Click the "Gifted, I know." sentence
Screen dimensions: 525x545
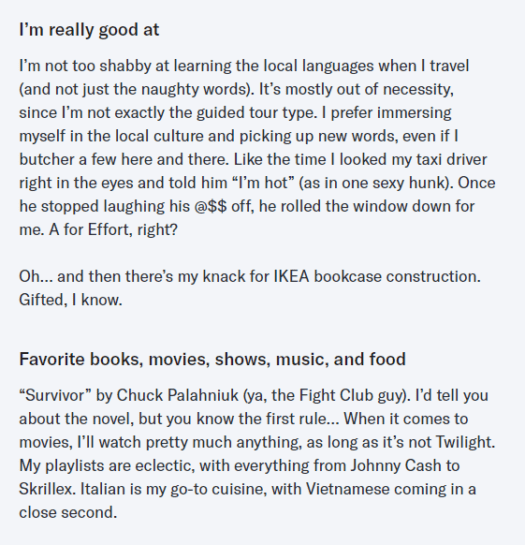[71, 300]
